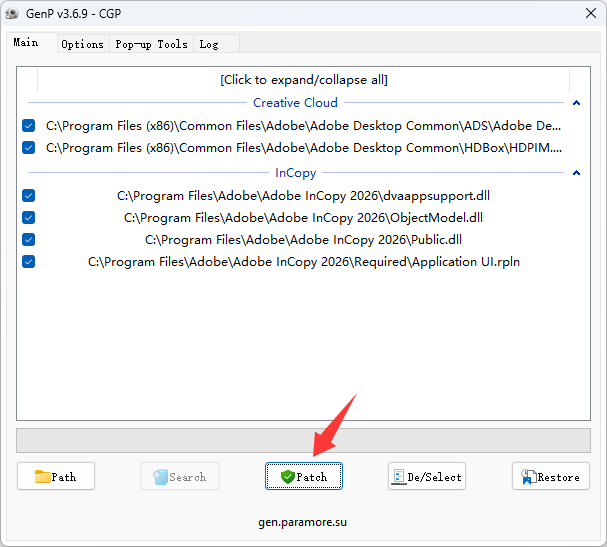Select the dvaappsupport.dll path text
This screenshot has width=607, height=547.
[304, 196]
